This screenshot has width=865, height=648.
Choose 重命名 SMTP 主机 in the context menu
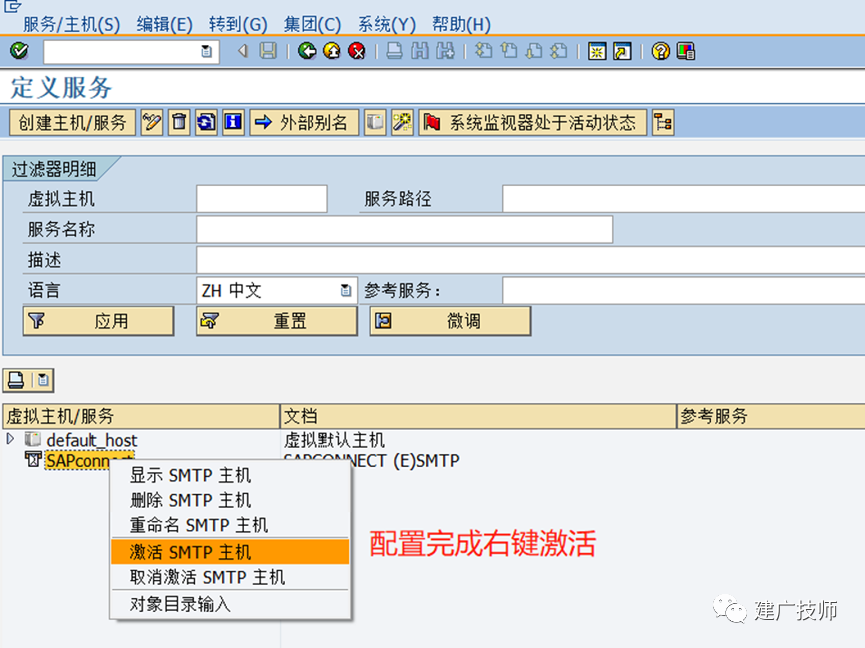click(x=230, y=525)
